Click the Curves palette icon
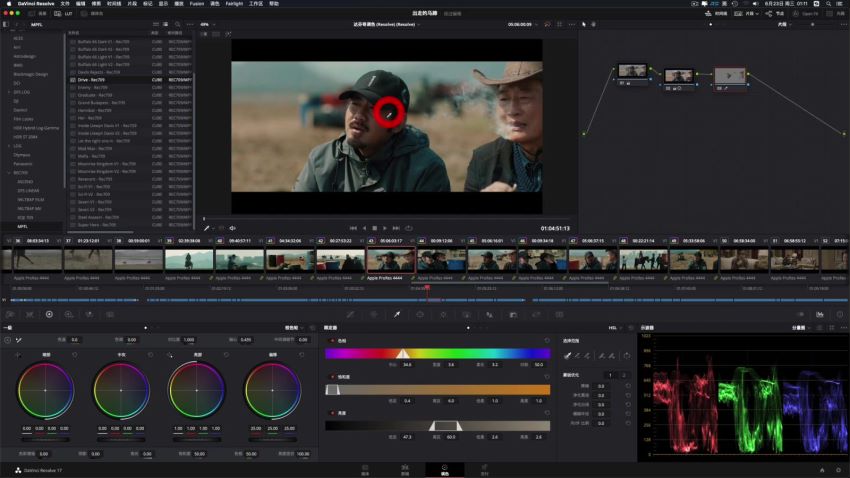Image resolution: width=850 pixels, height=478 pixels. click(351, 314)
